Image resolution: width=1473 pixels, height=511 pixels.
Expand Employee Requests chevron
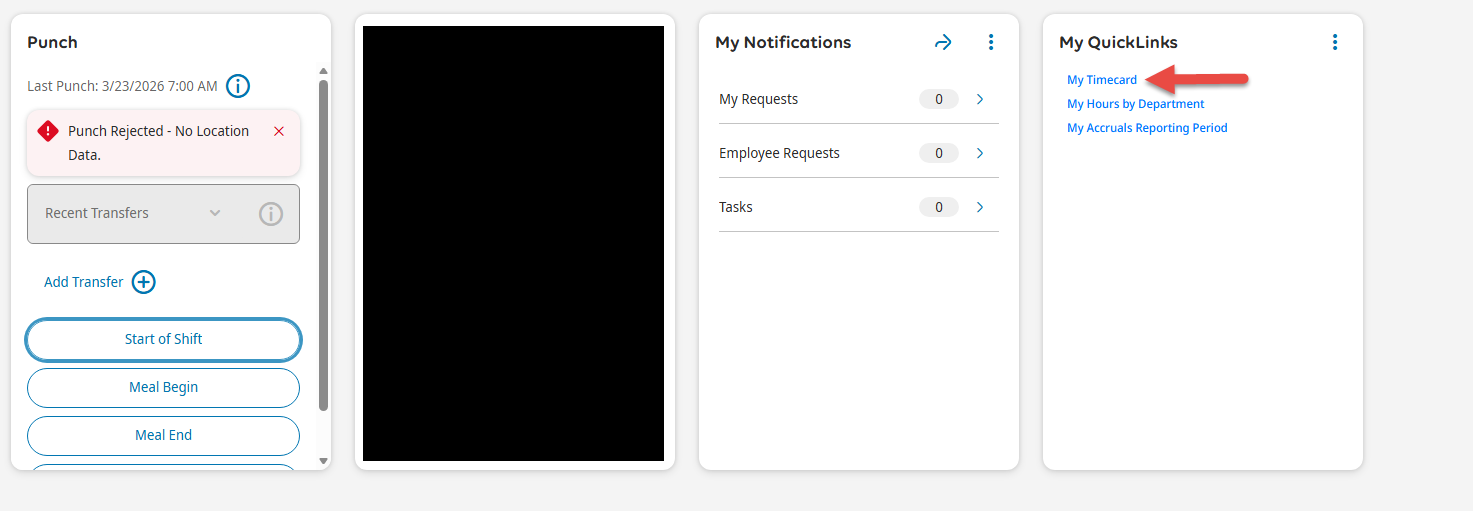[x=980, y=153]
